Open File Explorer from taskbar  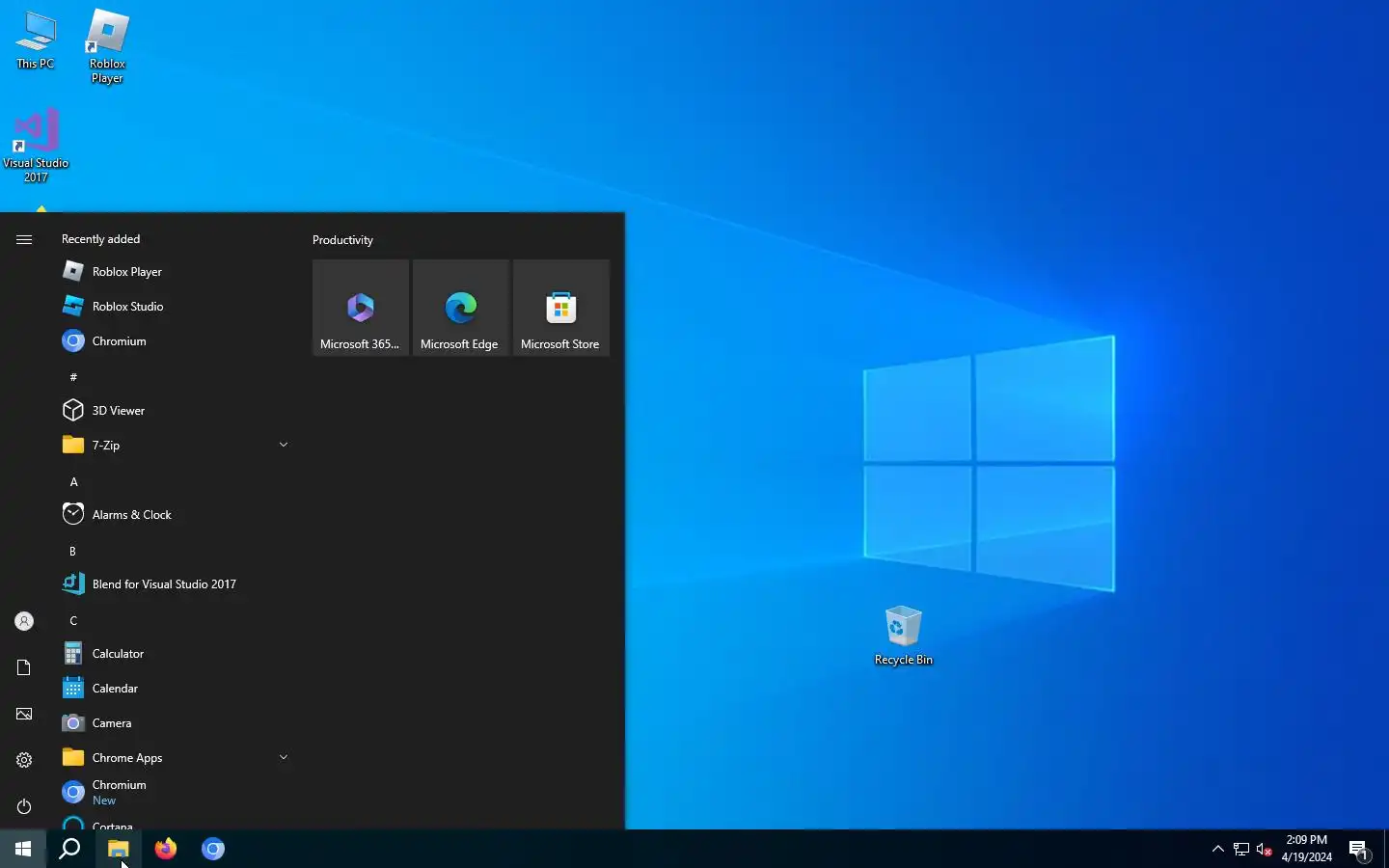click(118, 849)
